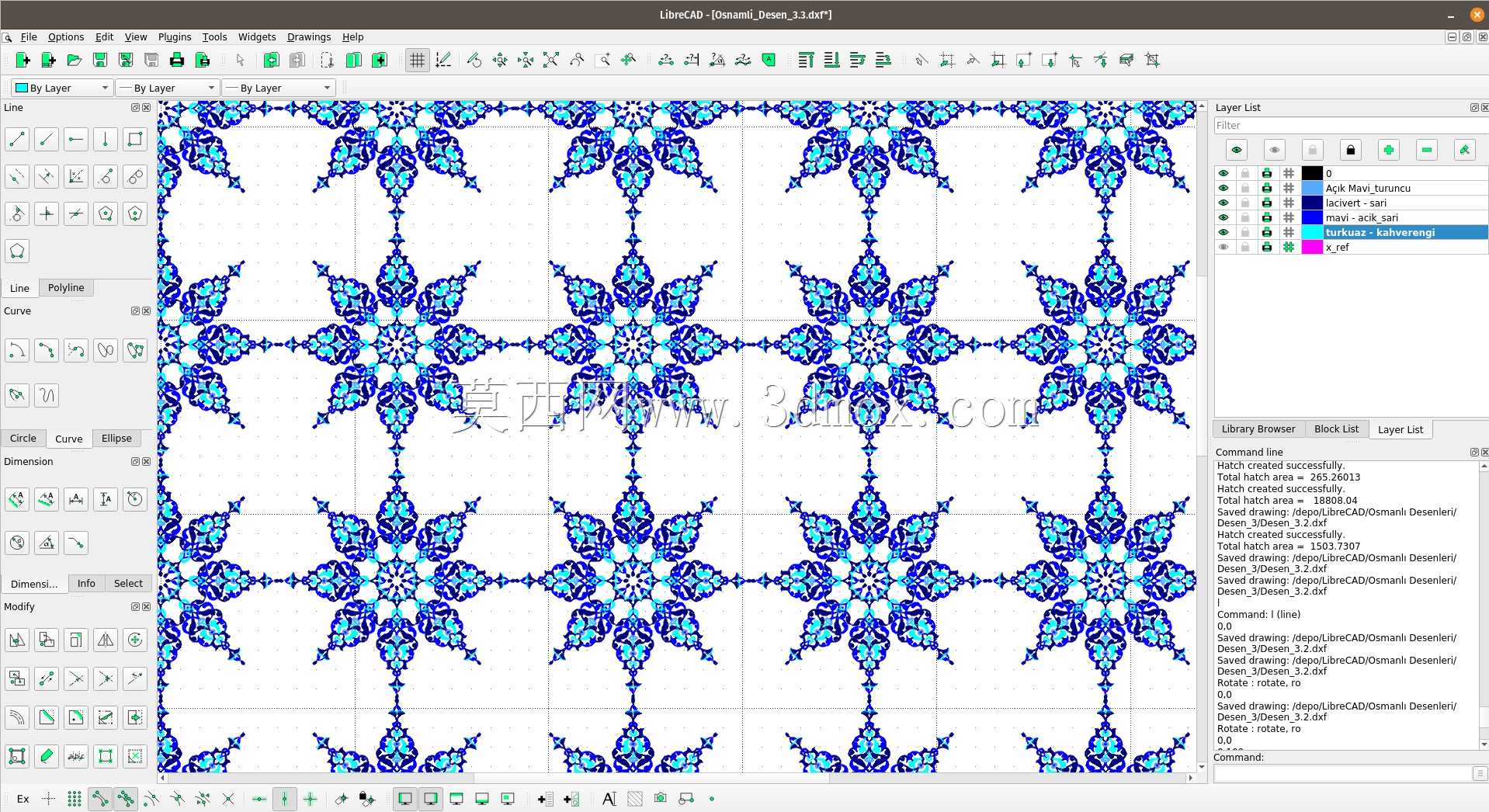Viewport: 1489px width, 812px height.
Task: Switch to the Select tab
Action: [x=128, y=583]
